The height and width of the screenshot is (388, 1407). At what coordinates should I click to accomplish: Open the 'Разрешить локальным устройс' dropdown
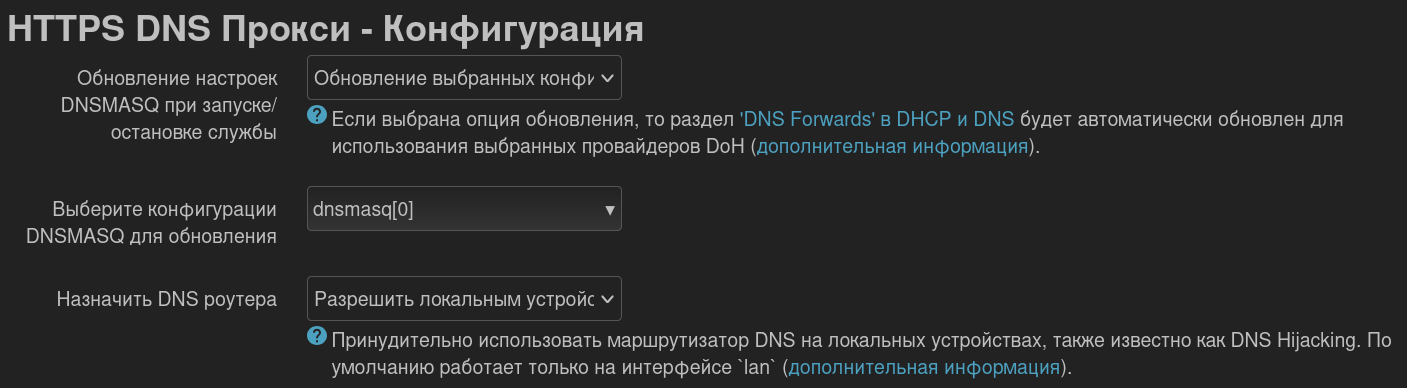(x=464, y=298)
